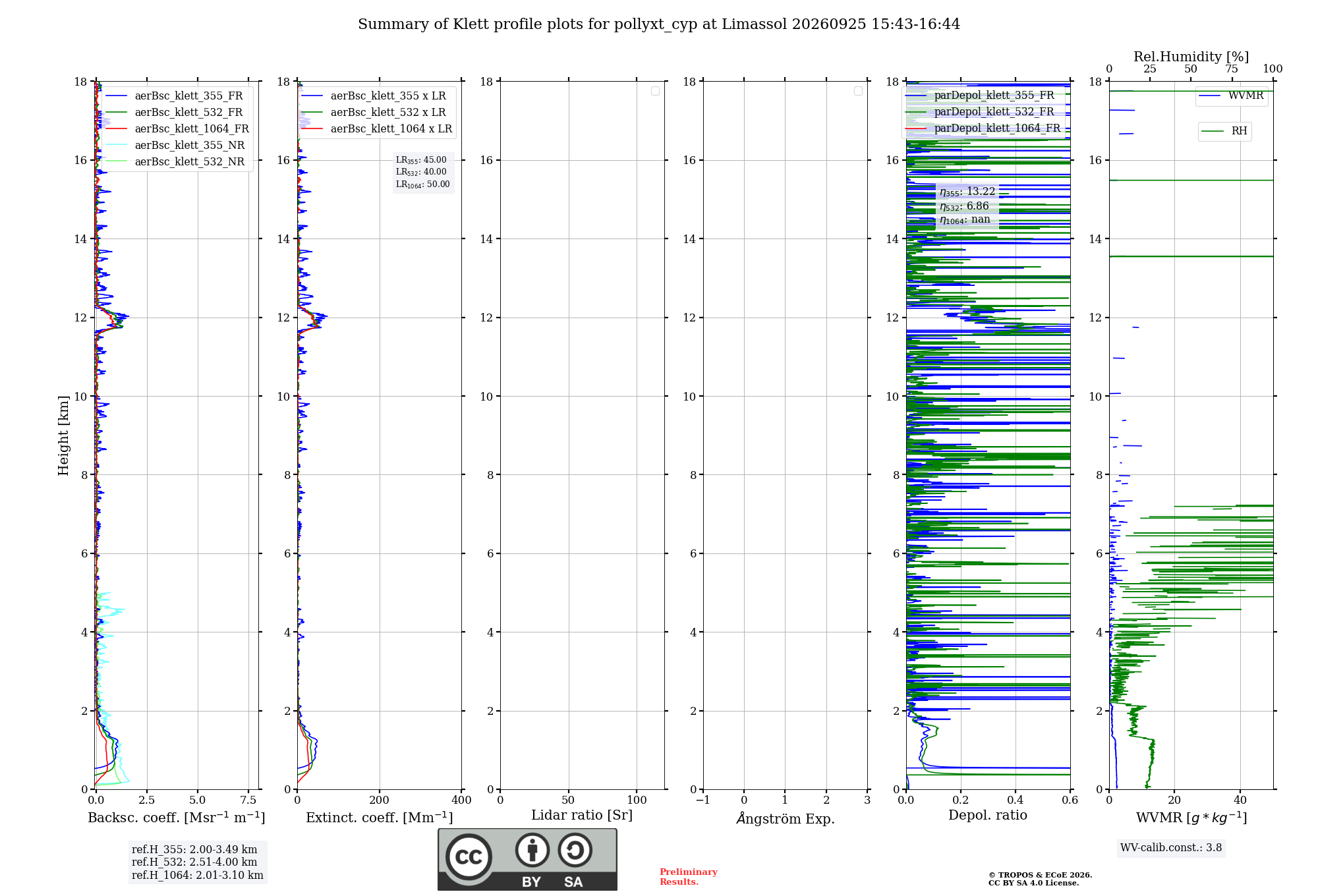
Task: Click the WV-calib.const.: 3.8 label
Action: pyautogui.click(x=1171, y=848)
